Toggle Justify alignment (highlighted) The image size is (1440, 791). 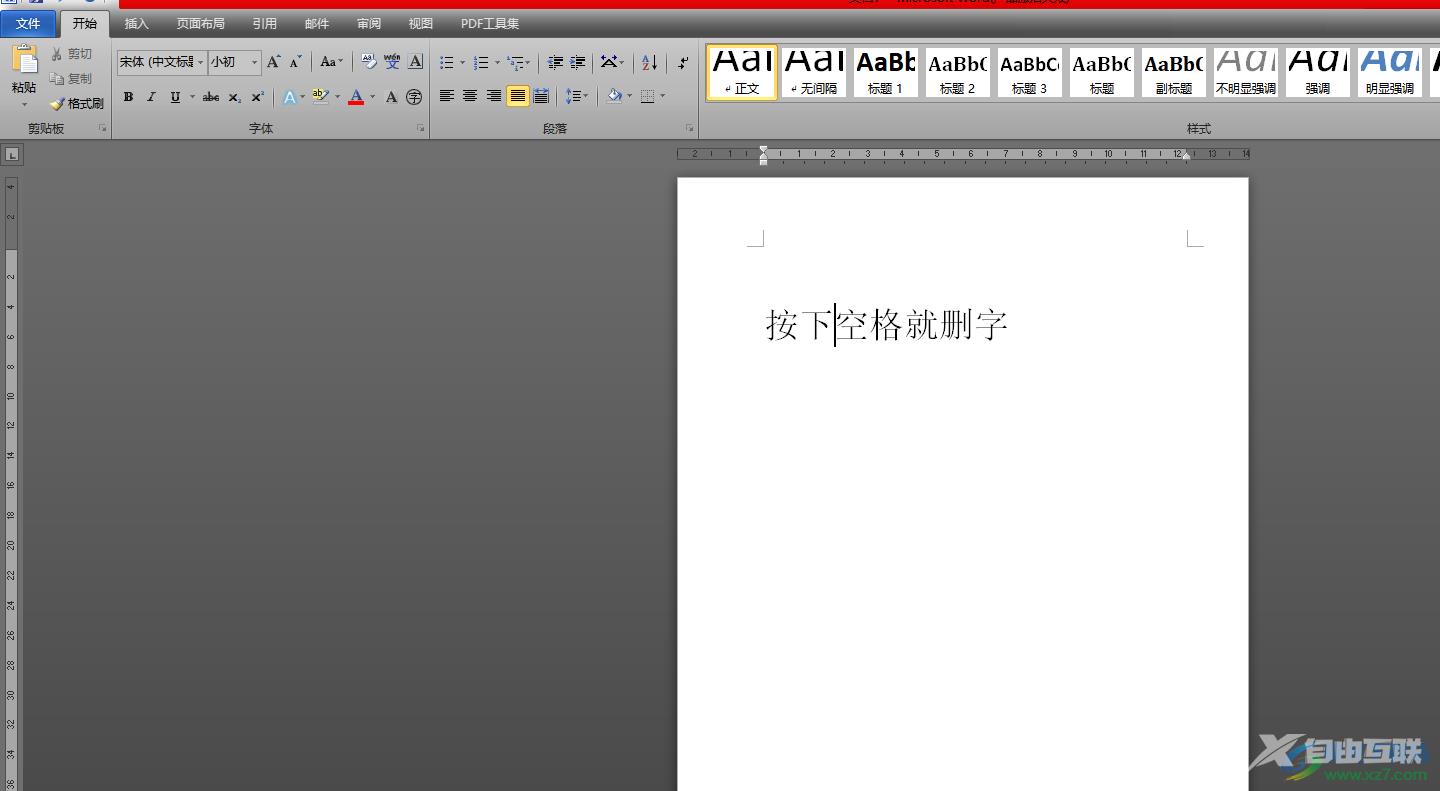click(518, 96)
